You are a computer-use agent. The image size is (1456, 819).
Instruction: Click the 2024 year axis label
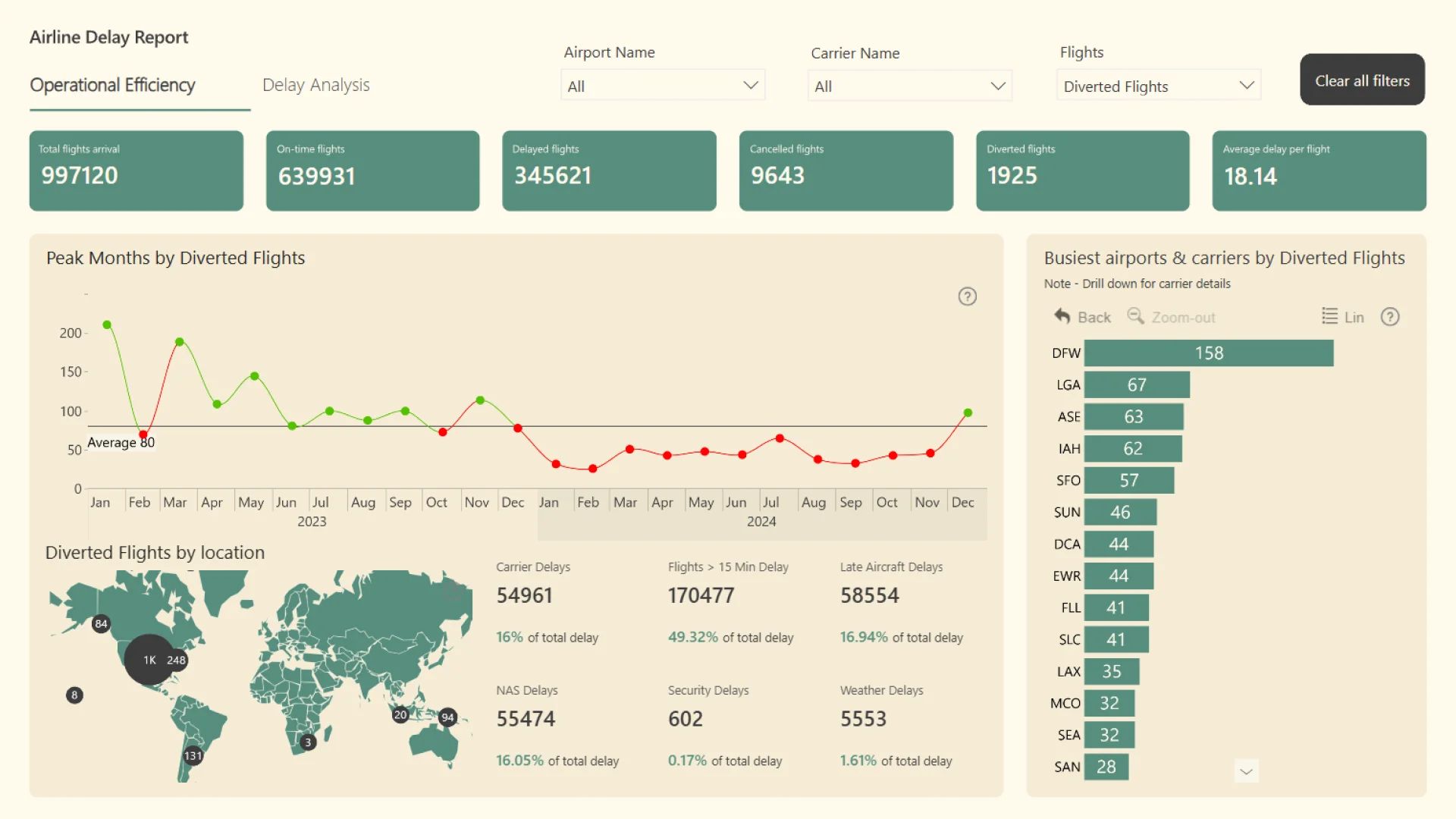point(761,522)
